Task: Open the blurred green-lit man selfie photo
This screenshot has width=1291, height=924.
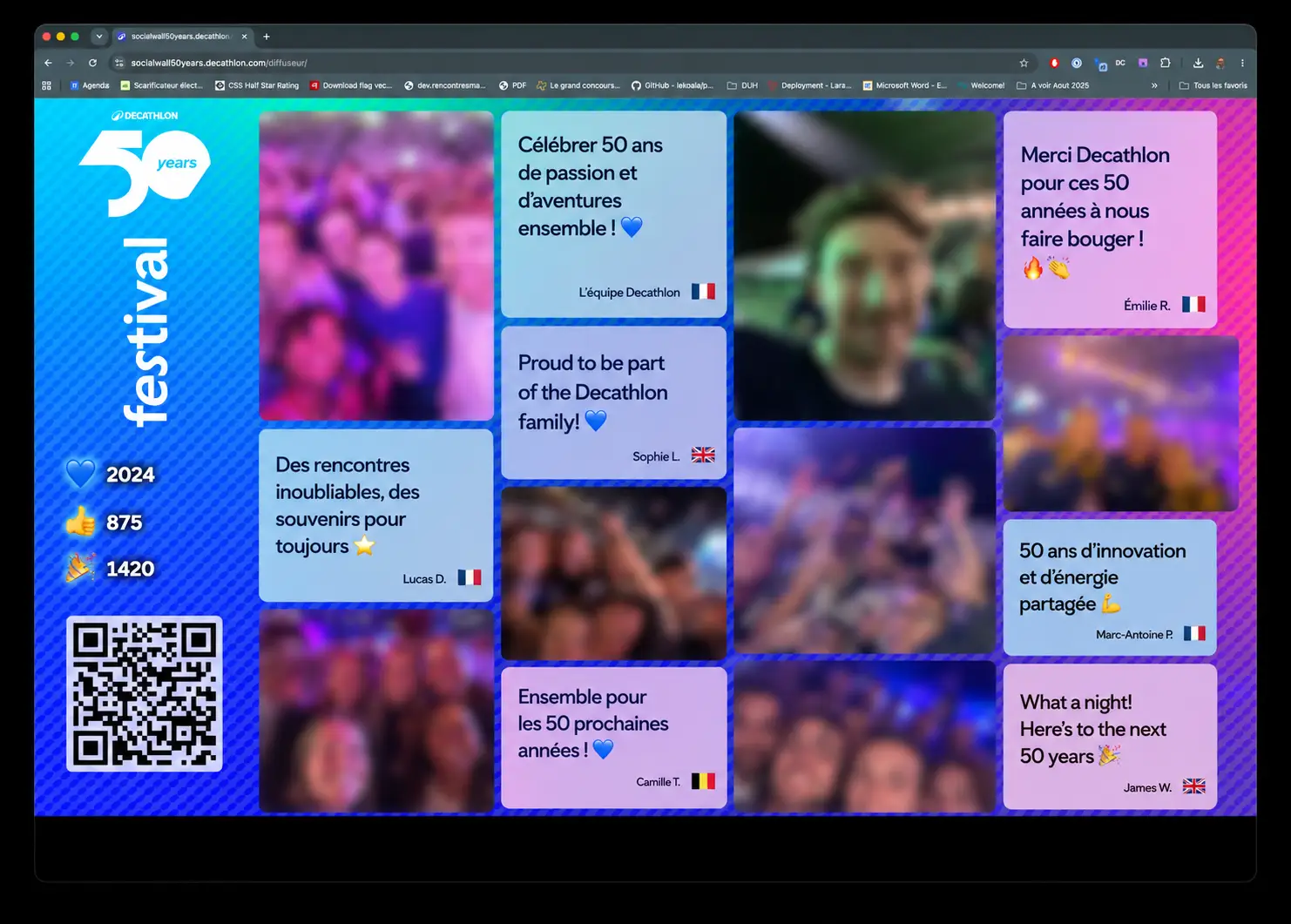Action: 864,266
